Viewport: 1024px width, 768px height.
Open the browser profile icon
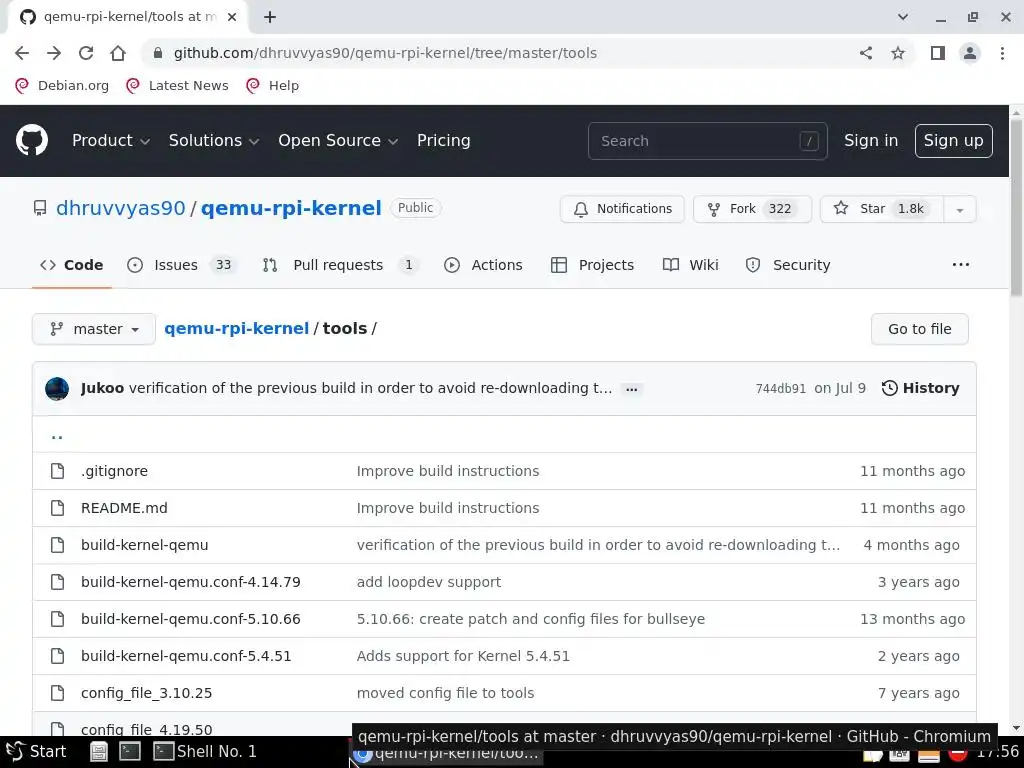coord(970,53)
